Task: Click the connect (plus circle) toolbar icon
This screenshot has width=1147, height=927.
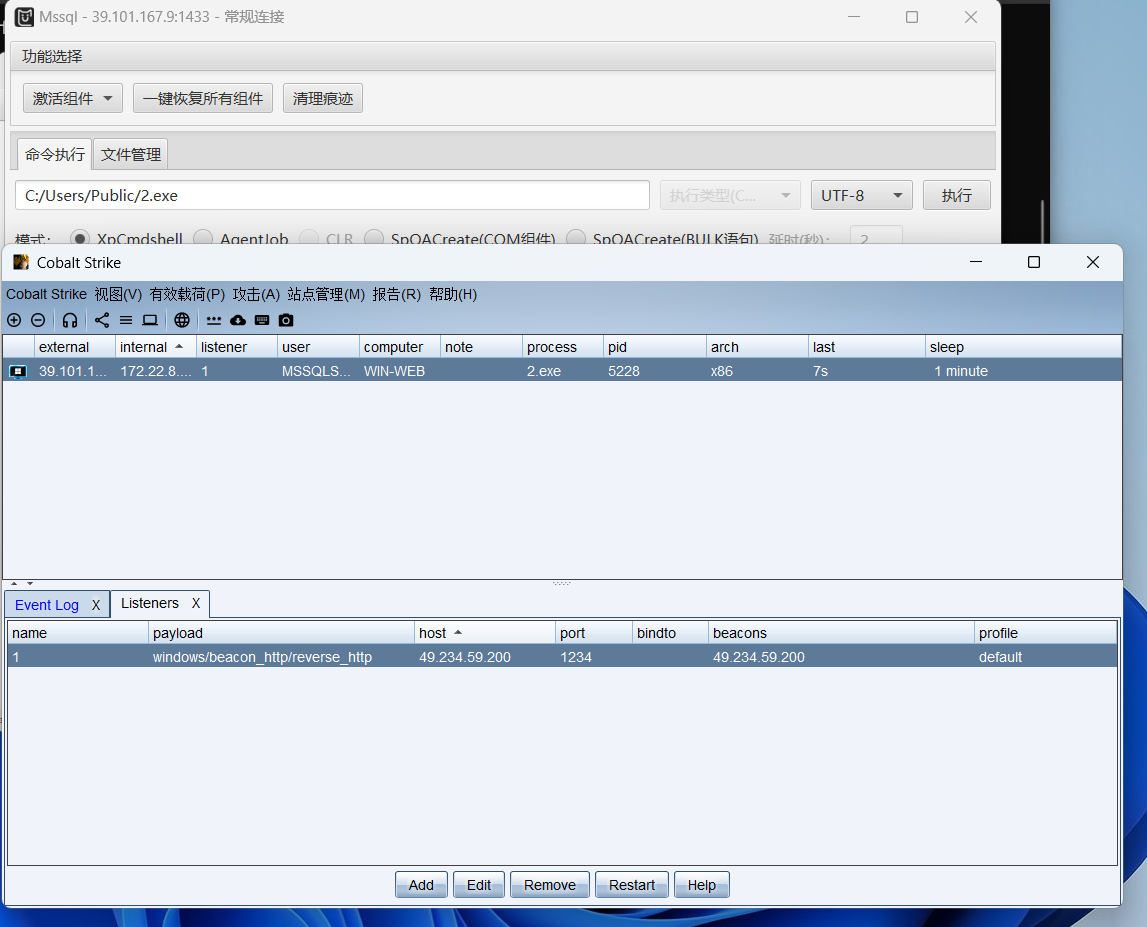Action: click(x=14, y=320)
